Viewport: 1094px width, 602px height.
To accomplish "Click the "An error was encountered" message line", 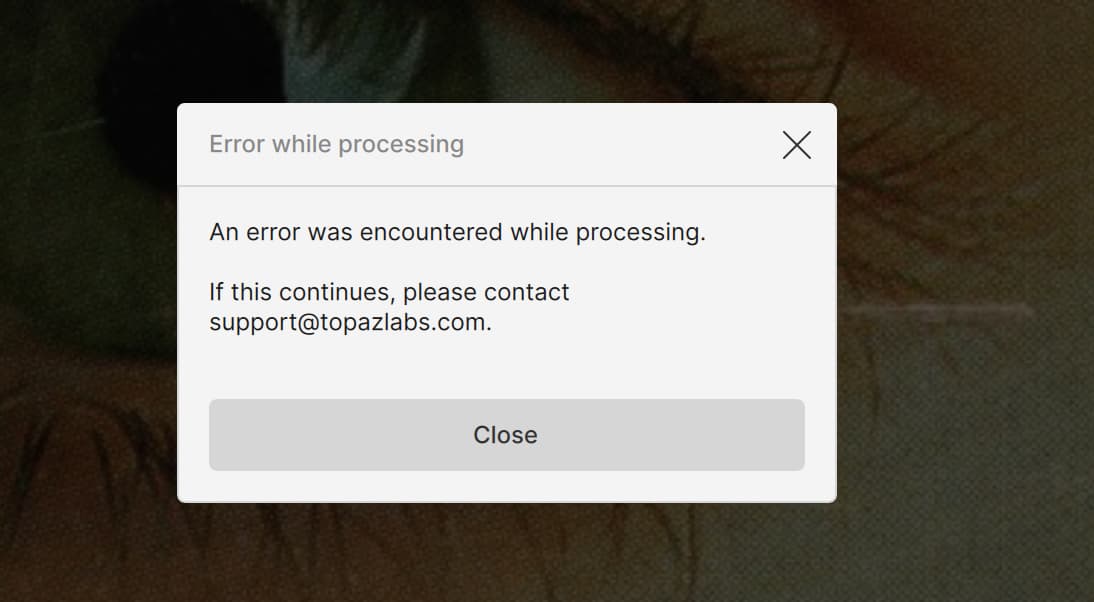I will [457, 232].
